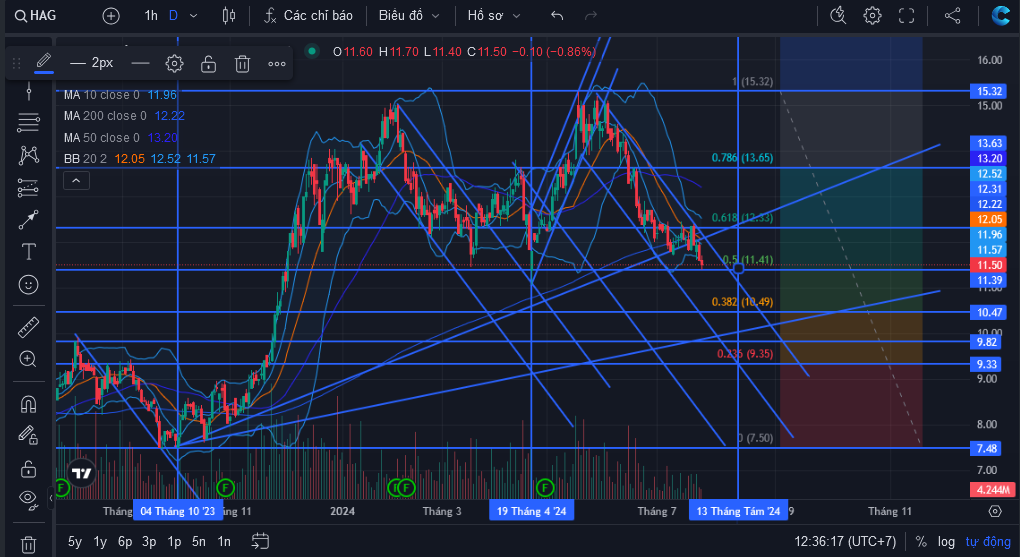Viewport: 1020px width, 557px height.
Task: Grab the drawing toolbar drag handle
Action: point(17,63)
